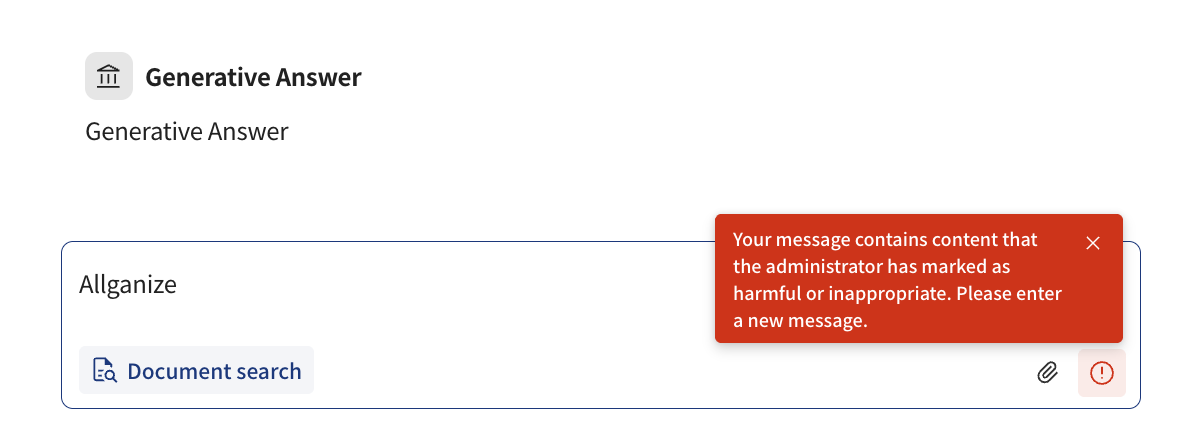This screenshot has width=1190, height=428.
Task: Focus the message input box
Action: (400, 300)
